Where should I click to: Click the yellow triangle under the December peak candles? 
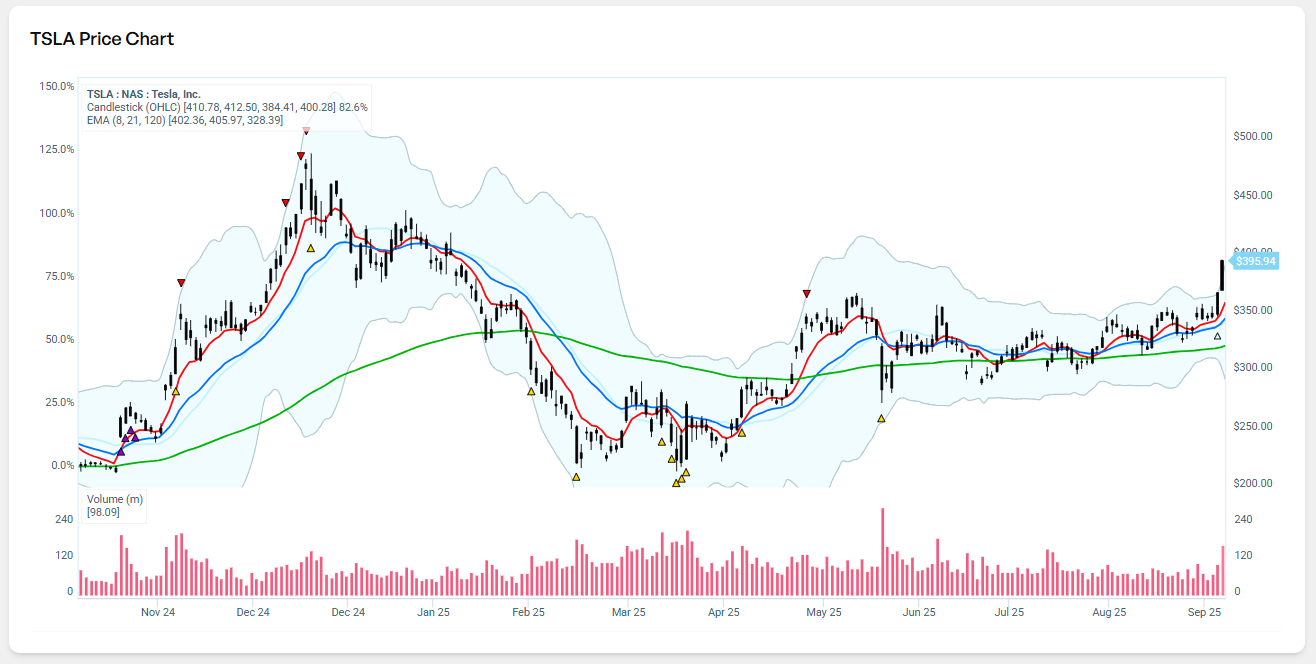310,248
